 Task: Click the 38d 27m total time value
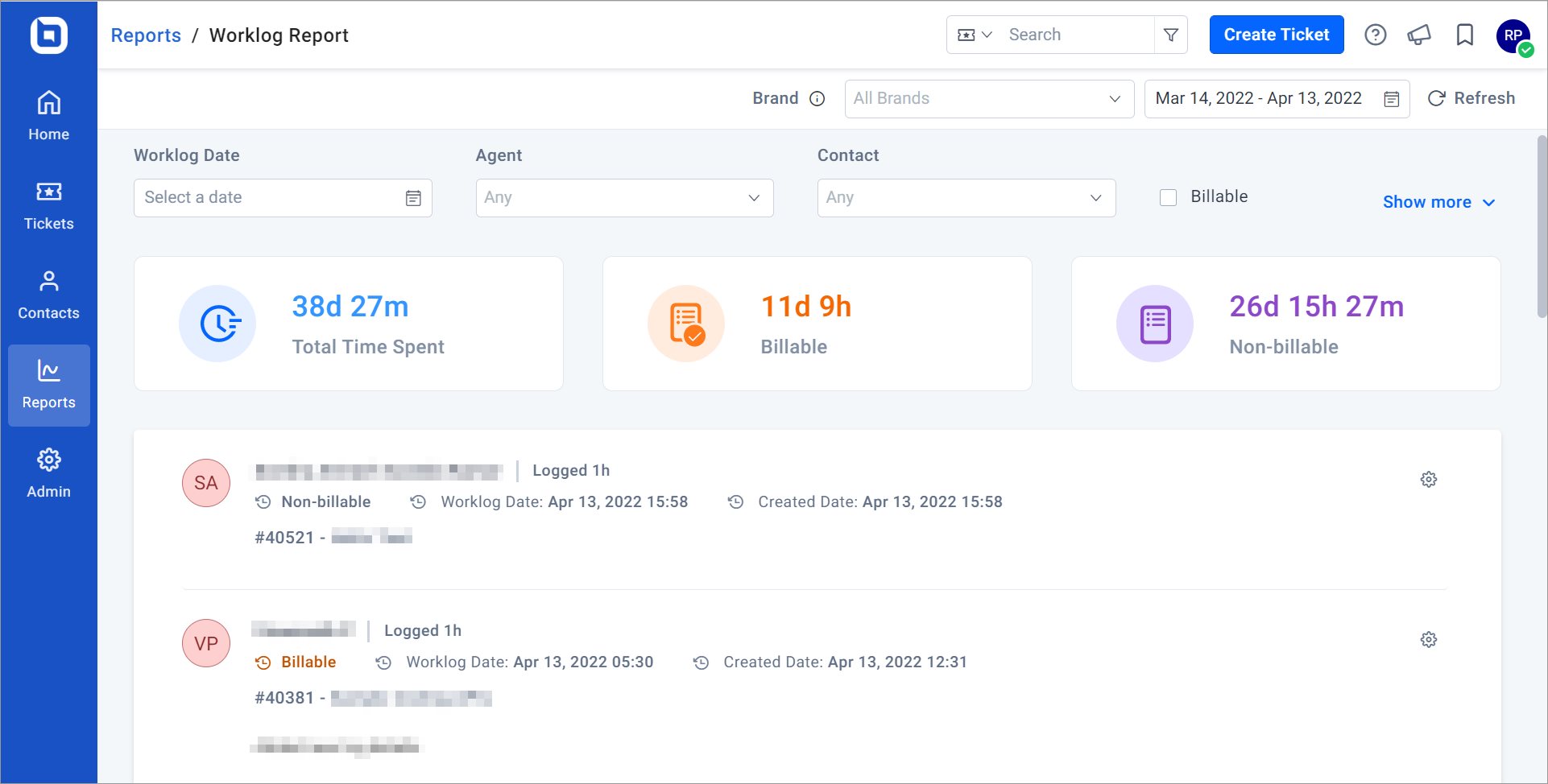coord(350,307)
